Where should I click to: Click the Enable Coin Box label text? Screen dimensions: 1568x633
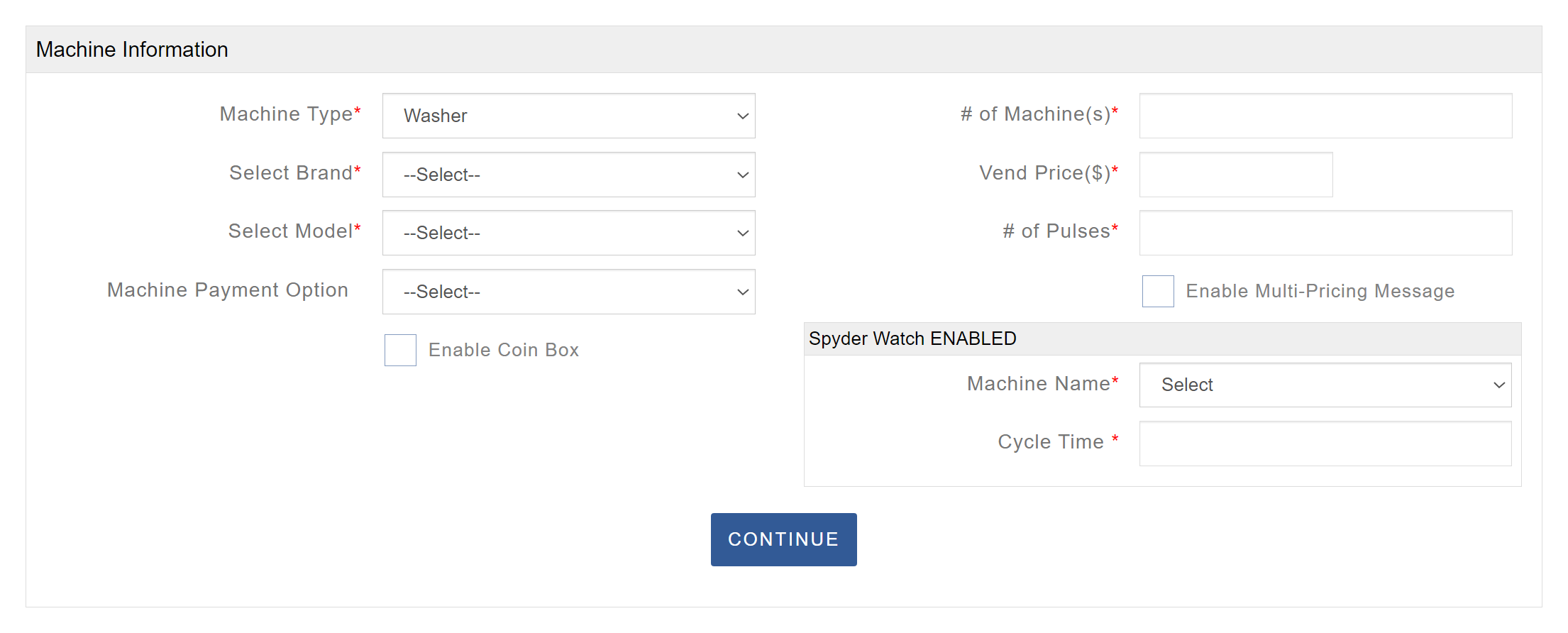click(504, 350)
